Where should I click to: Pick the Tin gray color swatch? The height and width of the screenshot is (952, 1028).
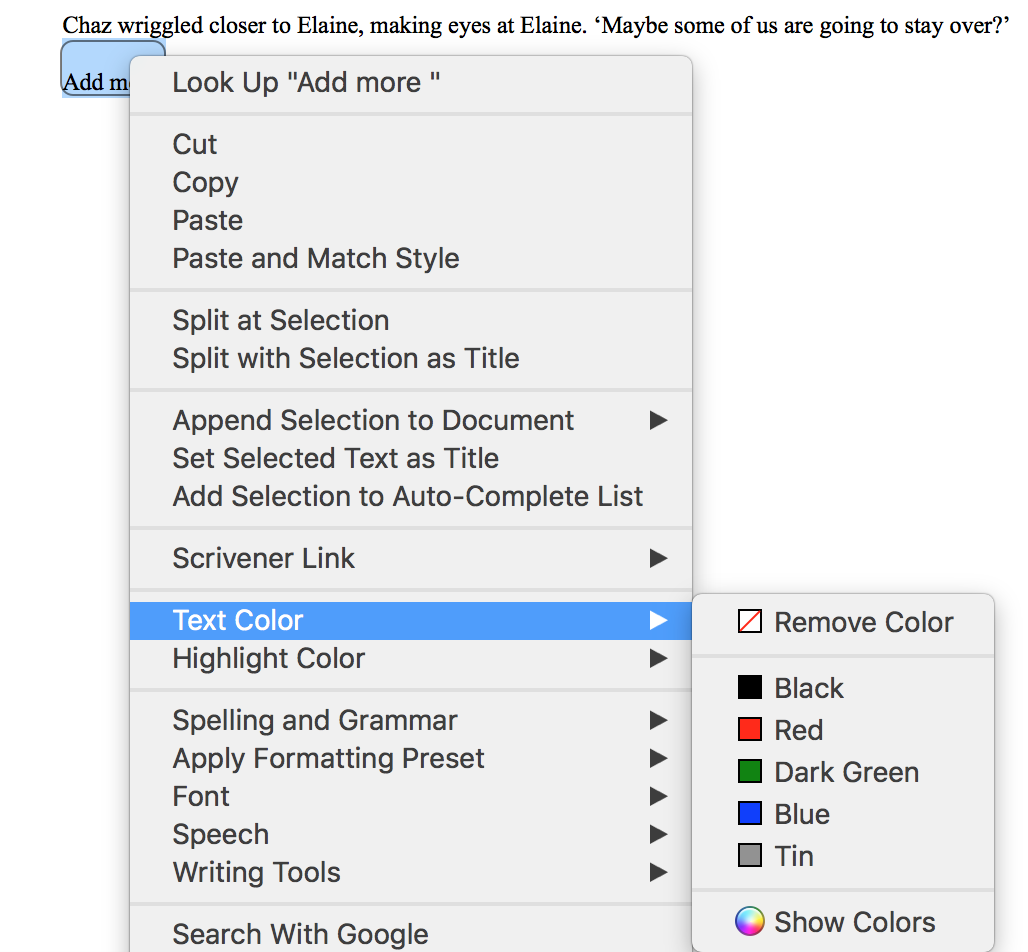click(x=749, y=855)
